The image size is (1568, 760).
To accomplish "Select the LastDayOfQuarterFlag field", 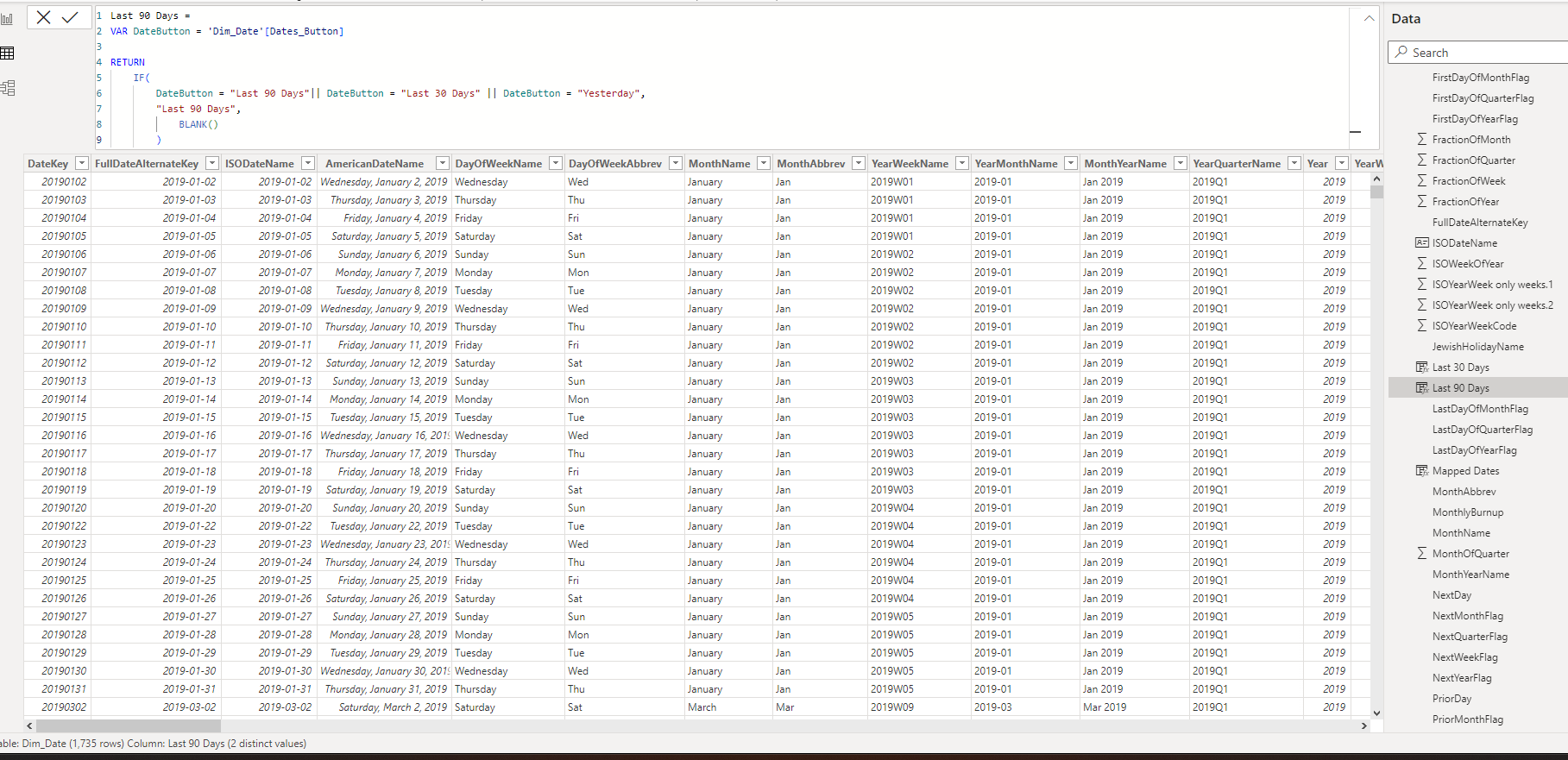I will [1483, 430].
